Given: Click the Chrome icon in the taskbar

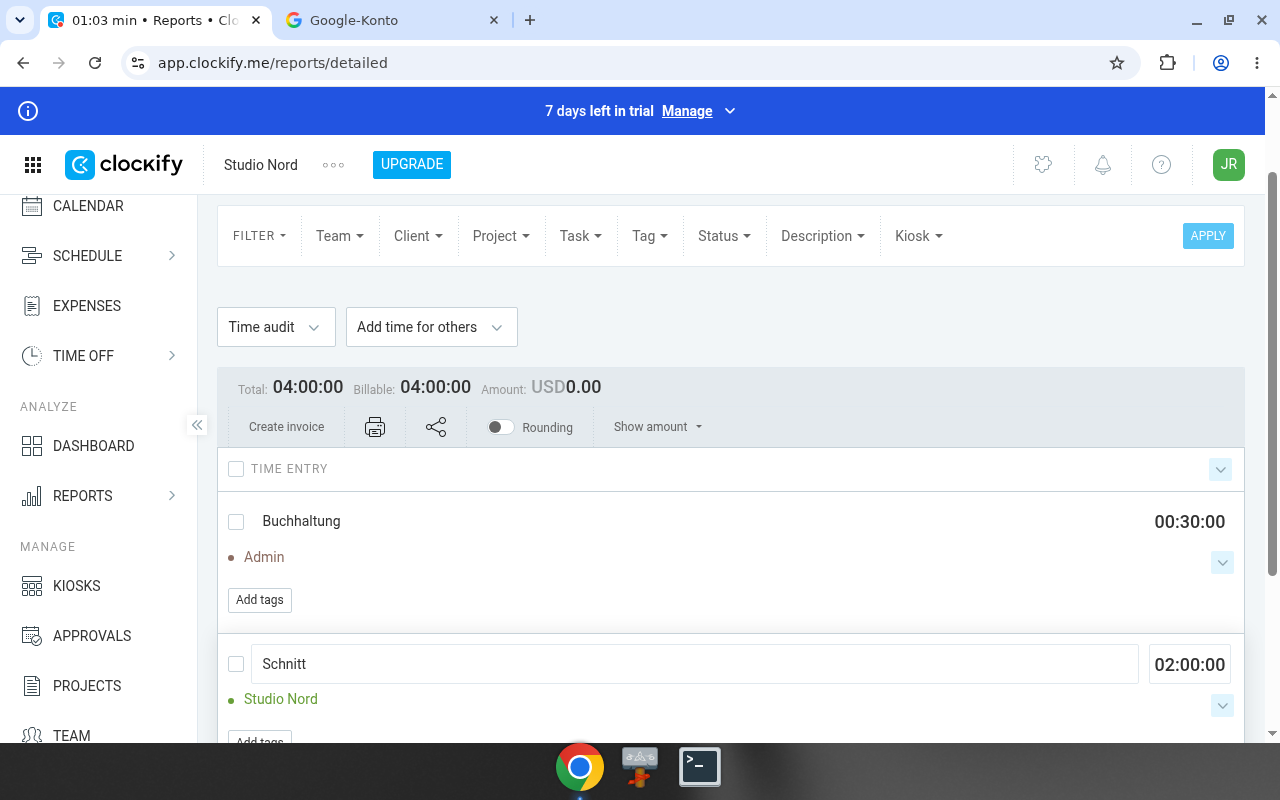Looking at the screenshot, I should (x=580, y=767).
